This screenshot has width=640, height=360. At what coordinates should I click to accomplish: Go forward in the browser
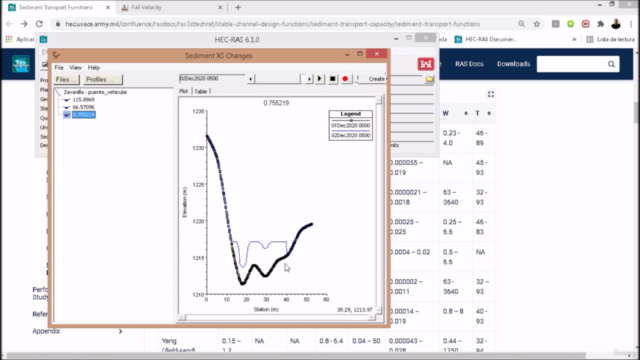[24, 24]
